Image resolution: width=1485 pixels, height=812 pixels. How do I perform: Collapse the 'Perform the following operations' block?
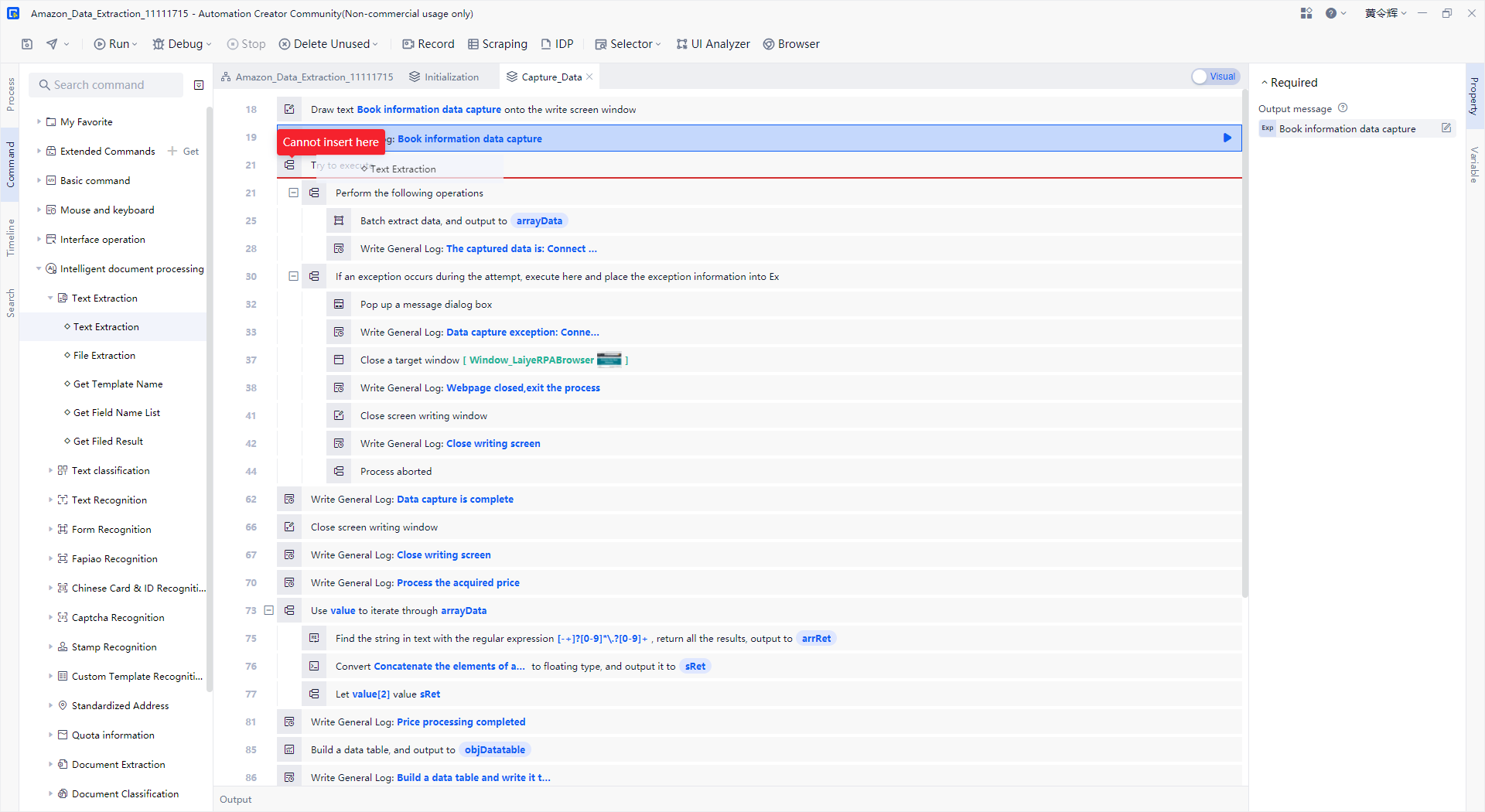tap(294, 193)
